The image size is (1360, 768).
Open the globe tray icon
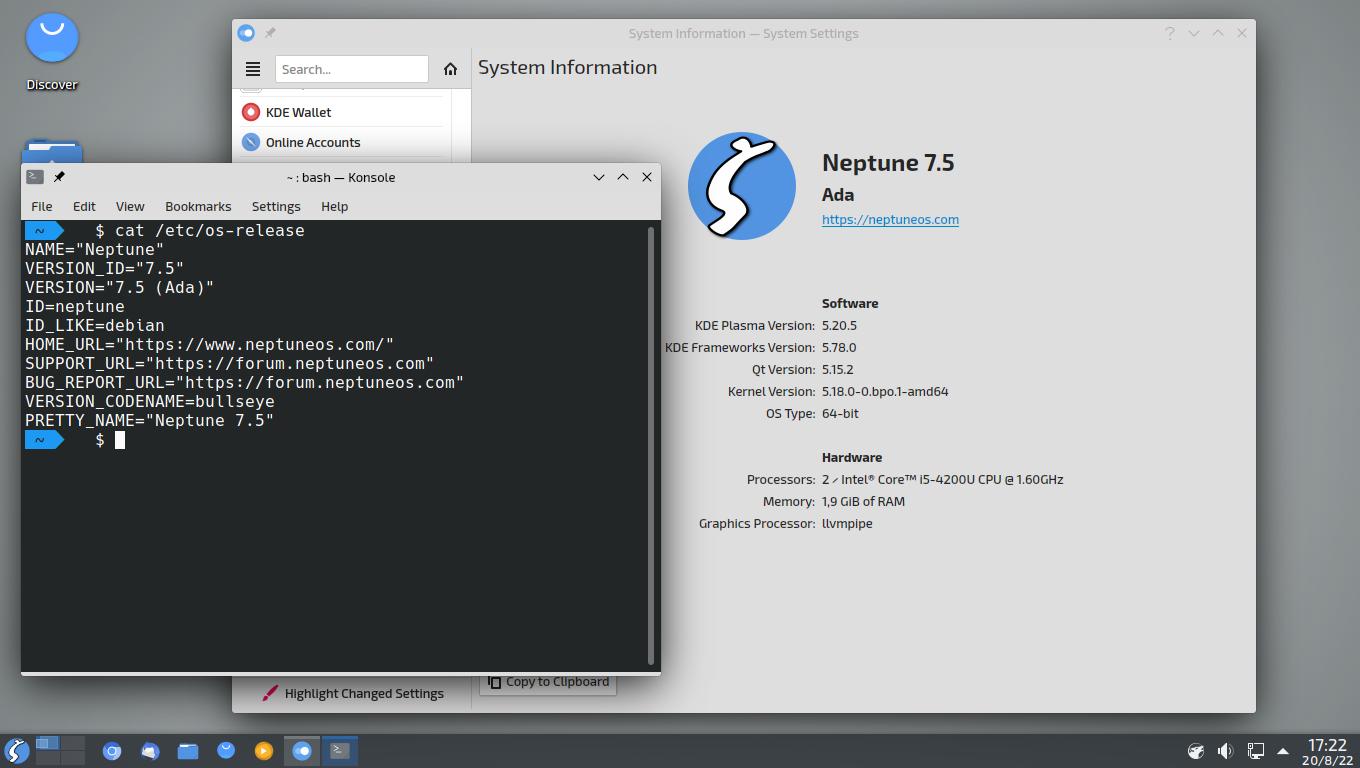pos(1196,751)
